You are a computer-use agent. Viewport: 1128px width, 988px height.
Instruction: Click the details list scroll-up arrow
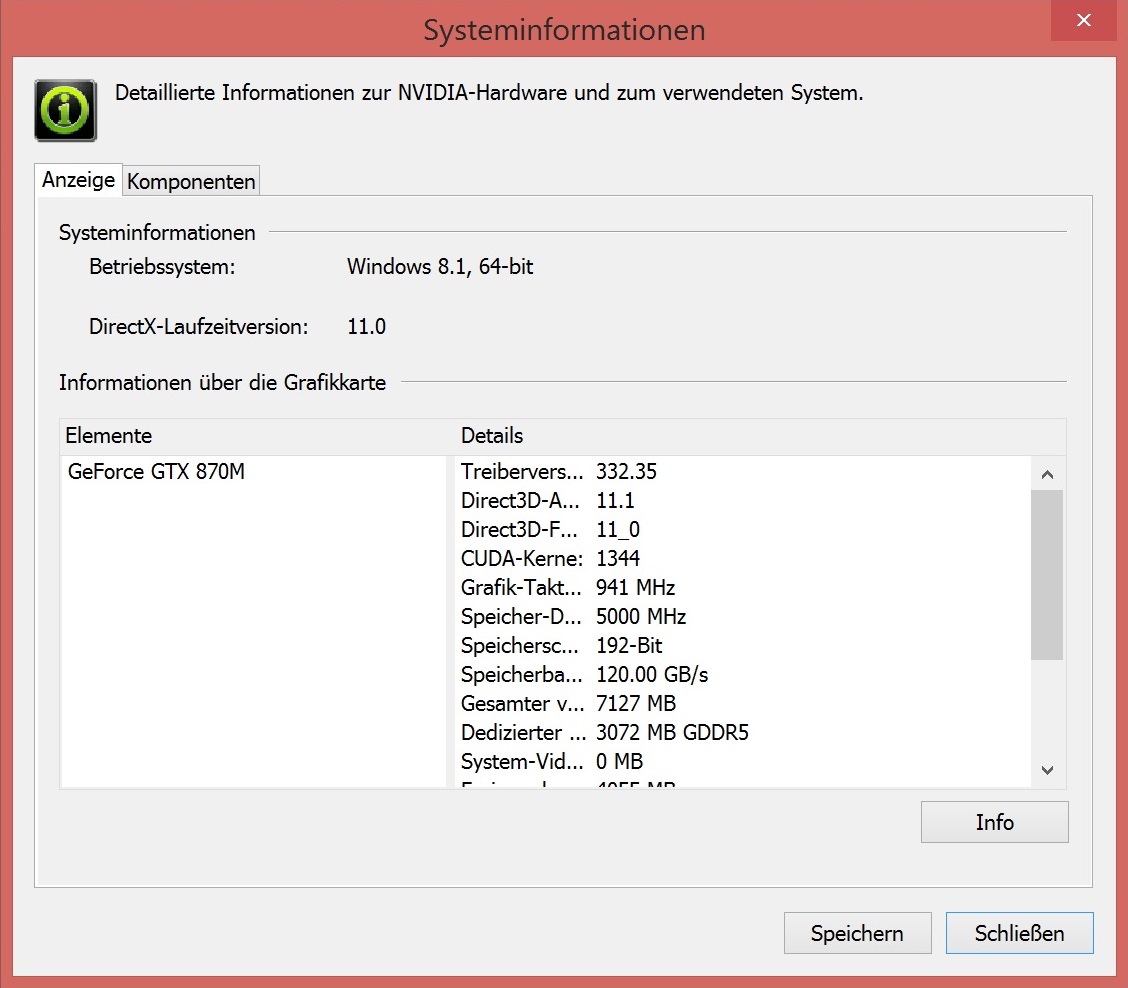(x=1047, y=474)
